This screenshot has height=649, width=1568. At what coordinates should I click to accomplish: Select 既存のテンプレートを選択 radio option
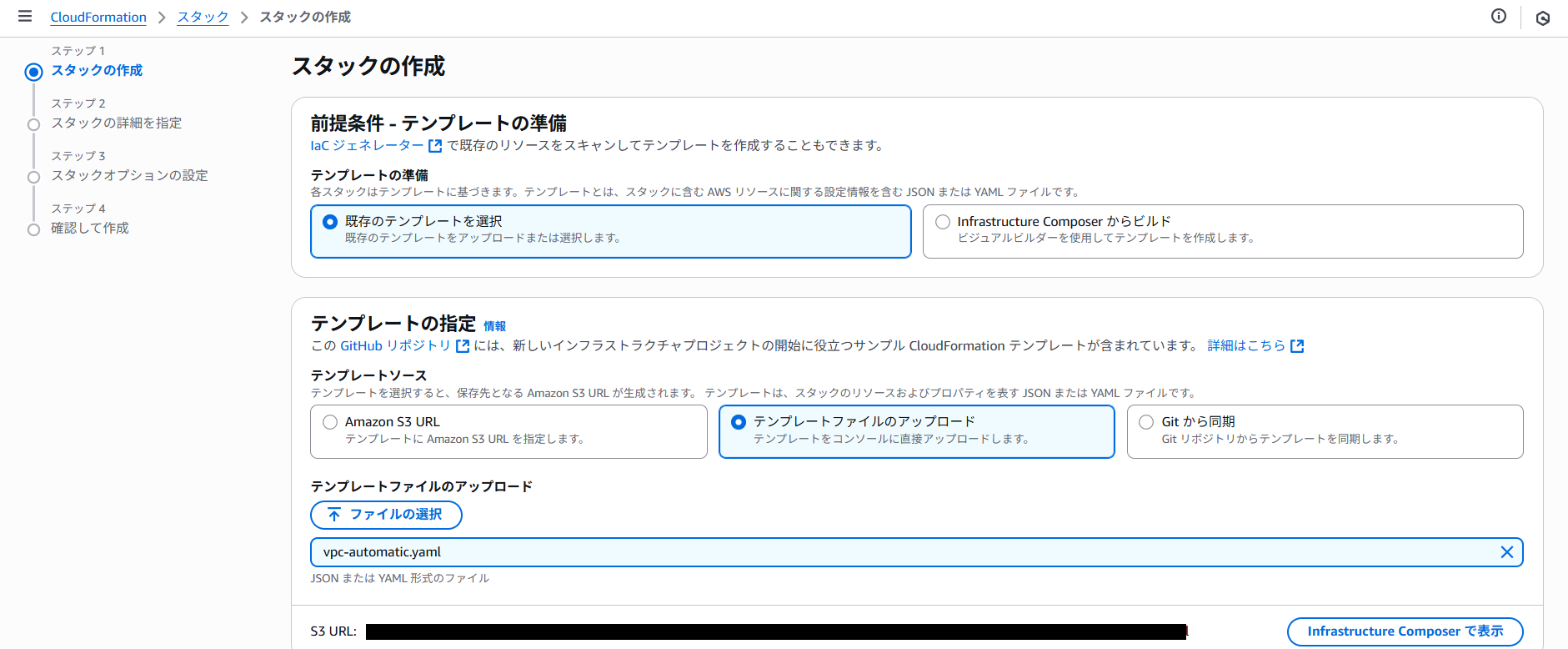330,222
